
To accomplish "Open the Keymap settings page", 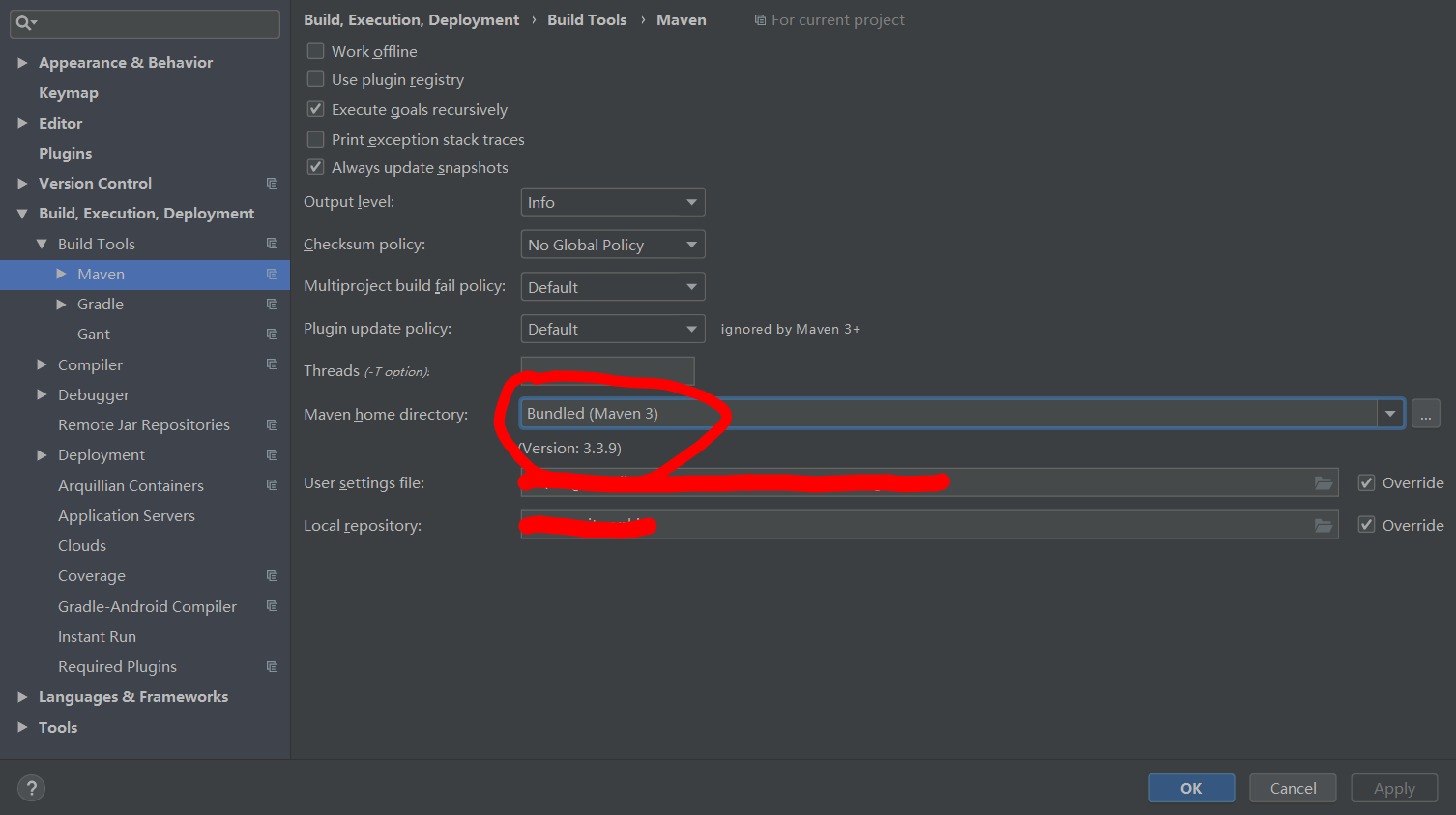I will coord(69,93).
